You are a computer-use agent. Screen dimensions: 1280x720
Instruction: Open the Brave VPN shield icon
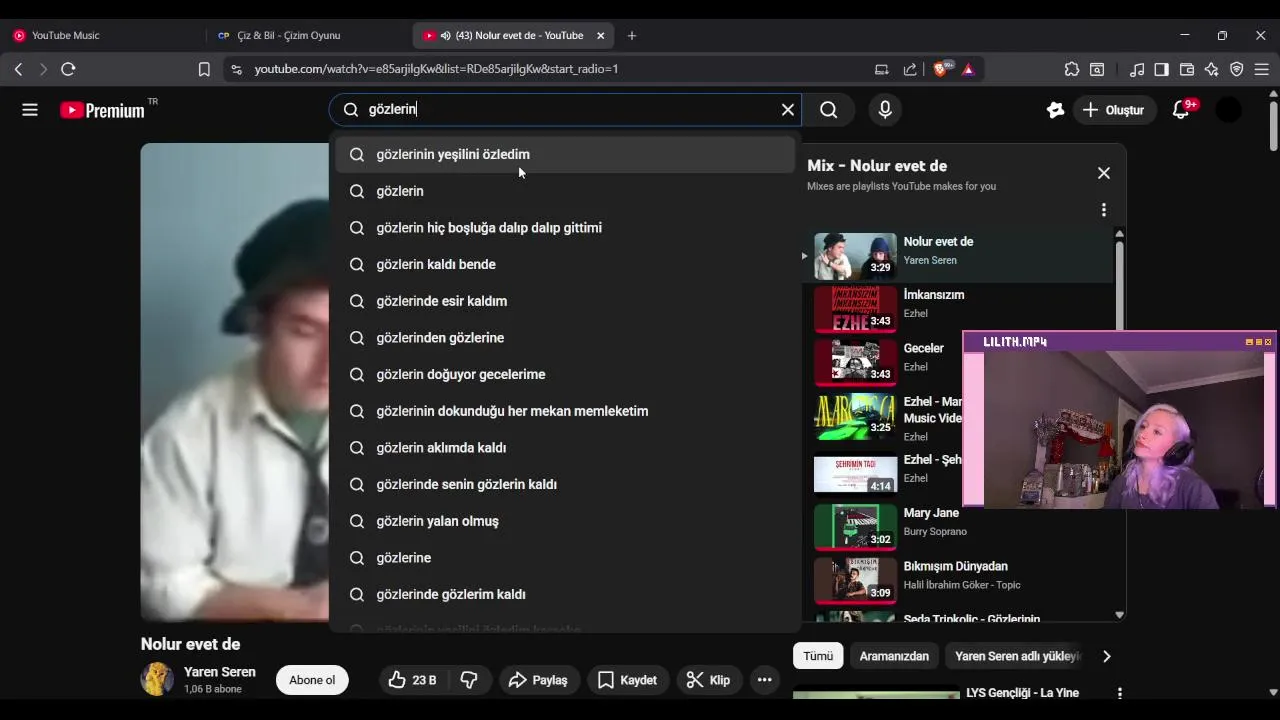click(x=1237, y=69)
